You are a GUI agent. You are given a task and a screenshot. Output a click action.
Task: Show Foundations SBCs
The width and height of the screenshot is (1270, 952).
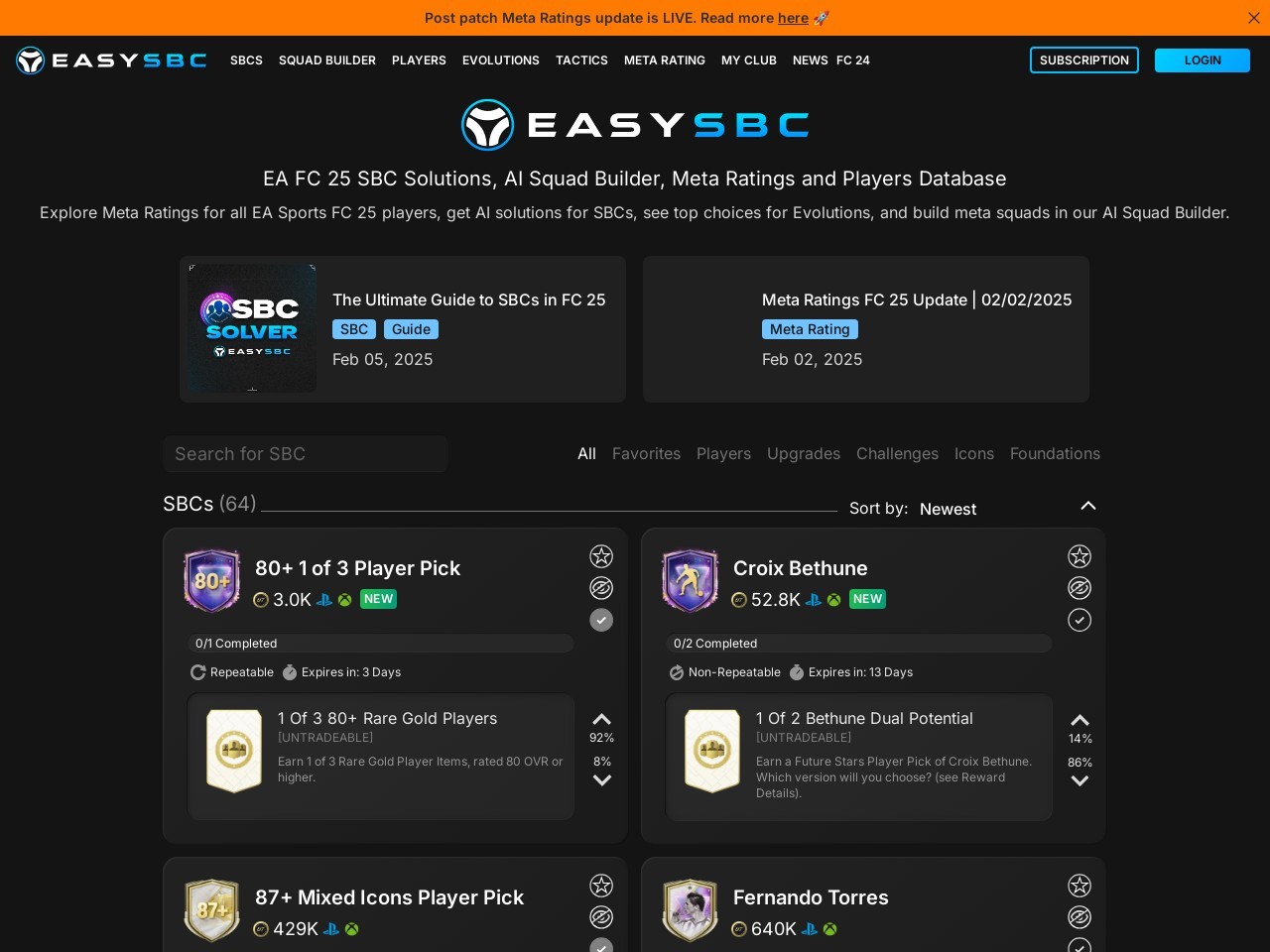(1055, 453)
